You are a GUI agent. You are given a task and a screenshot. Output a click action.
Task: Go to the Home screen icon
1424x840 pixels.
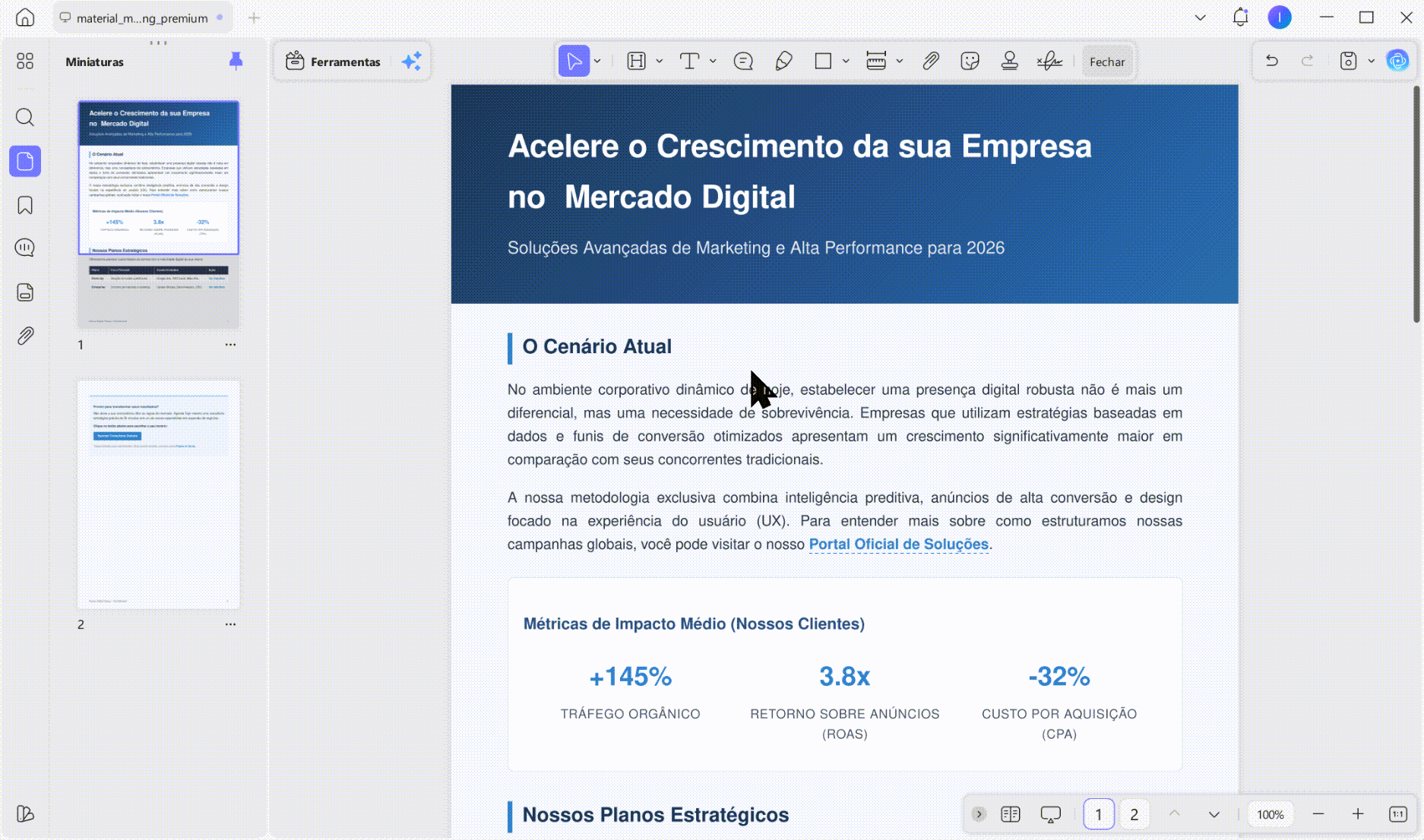(25, 17)
